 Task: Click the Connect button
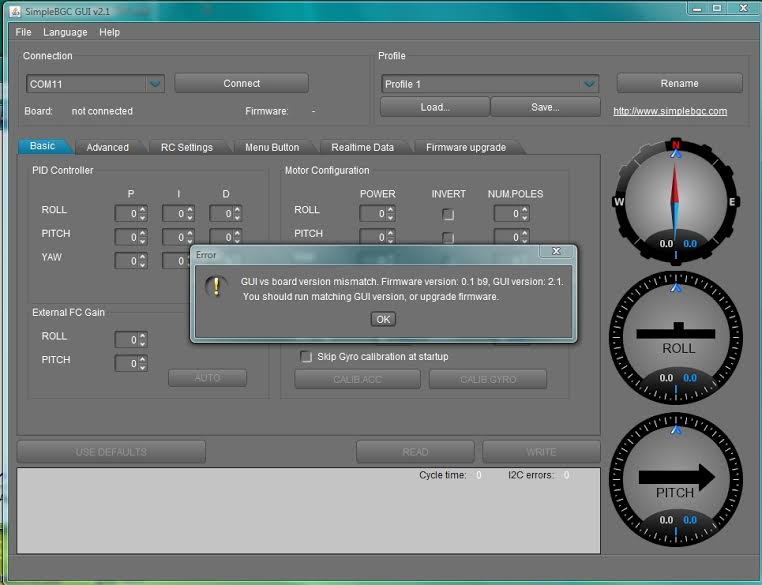241,84
